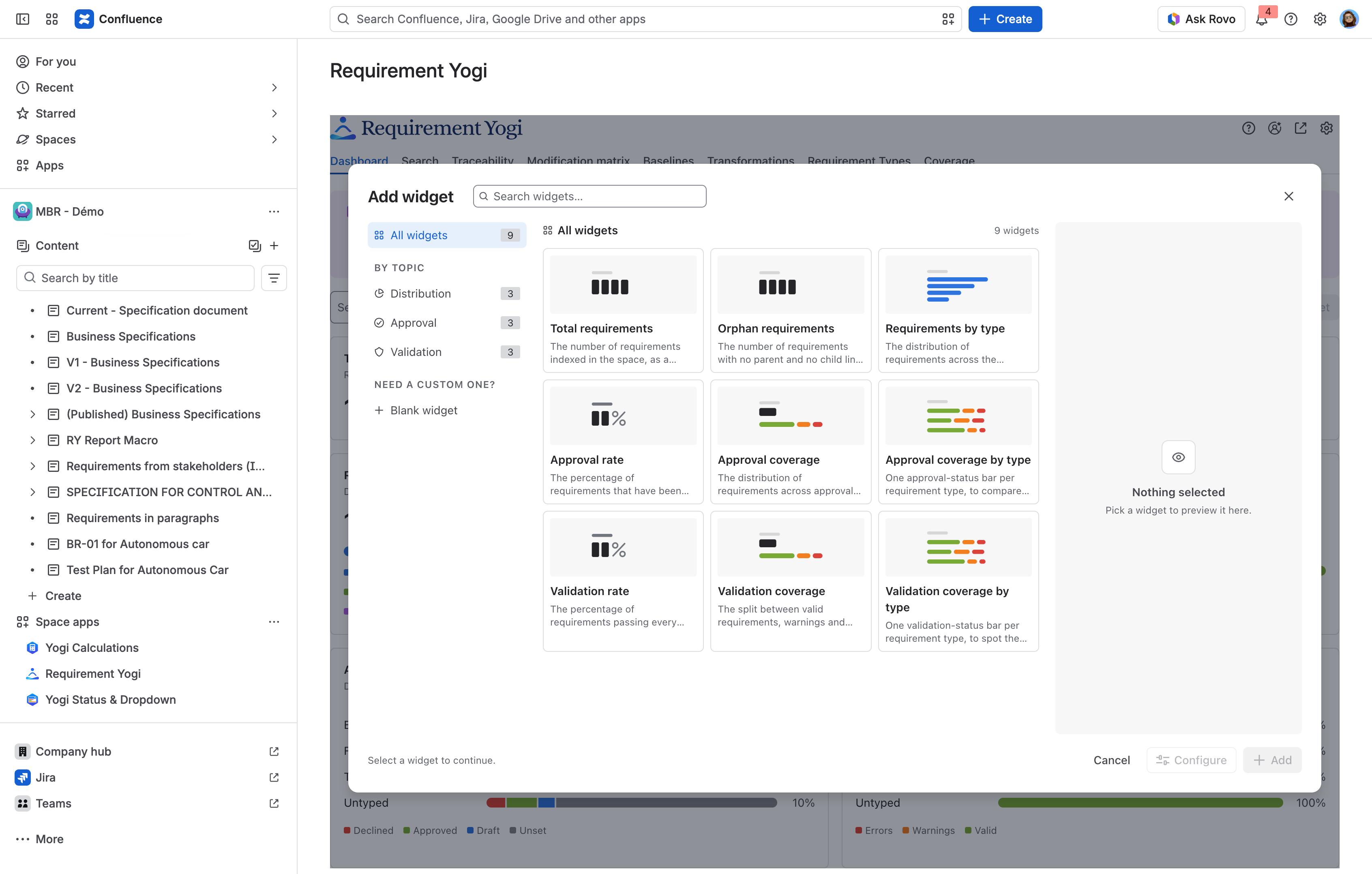Open Space apps more options
The width and height of the screenshot is (1372, 874).
coord(274,621)
